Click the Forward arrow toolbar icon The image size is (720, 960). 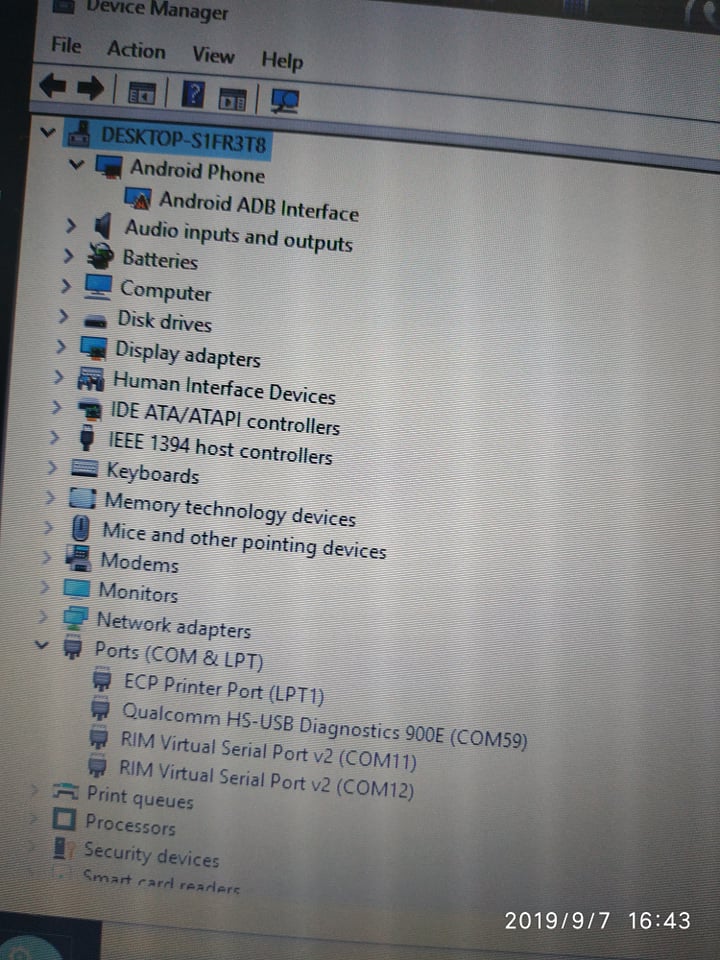90,88
